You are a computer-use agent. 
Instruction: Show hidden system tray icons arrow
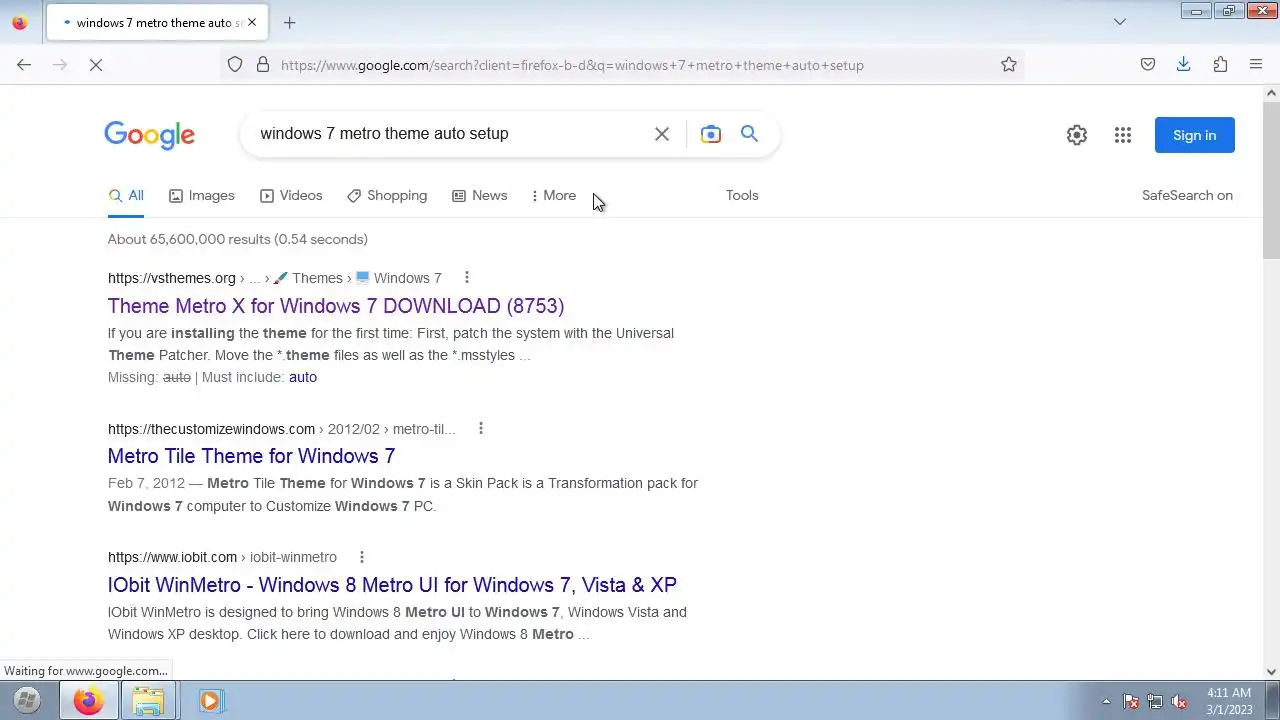tap(1106, 702)
